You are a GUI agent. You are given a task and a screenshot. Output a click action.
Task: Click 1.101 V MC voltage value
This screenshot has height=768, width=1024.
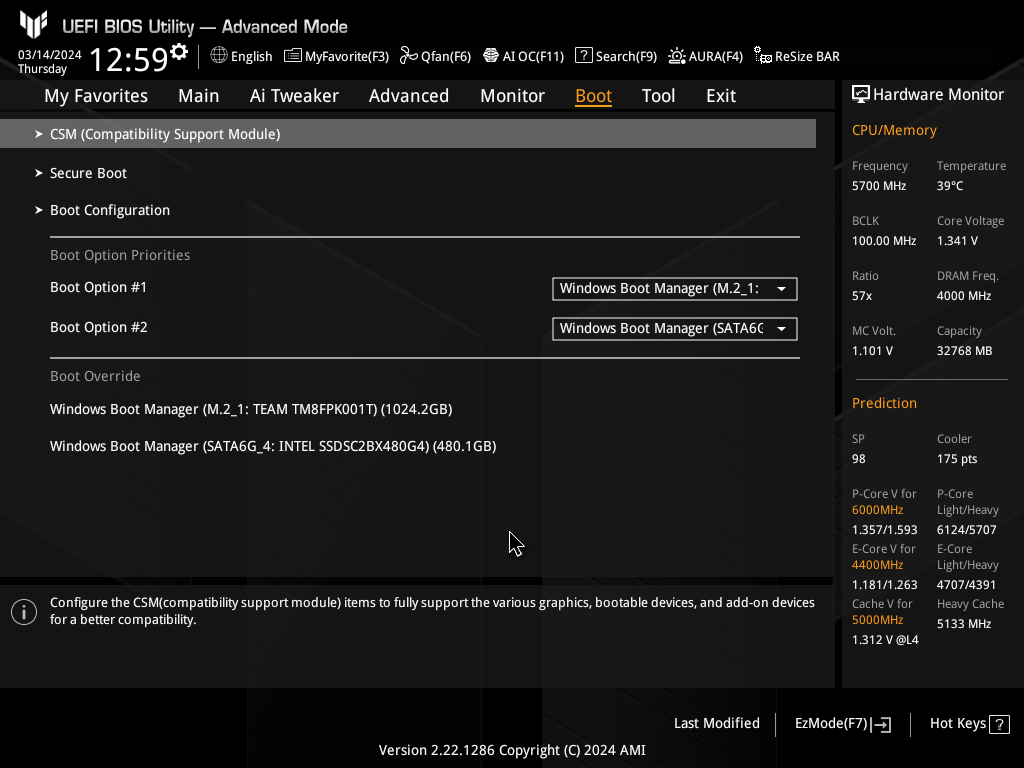coord(872,351)
